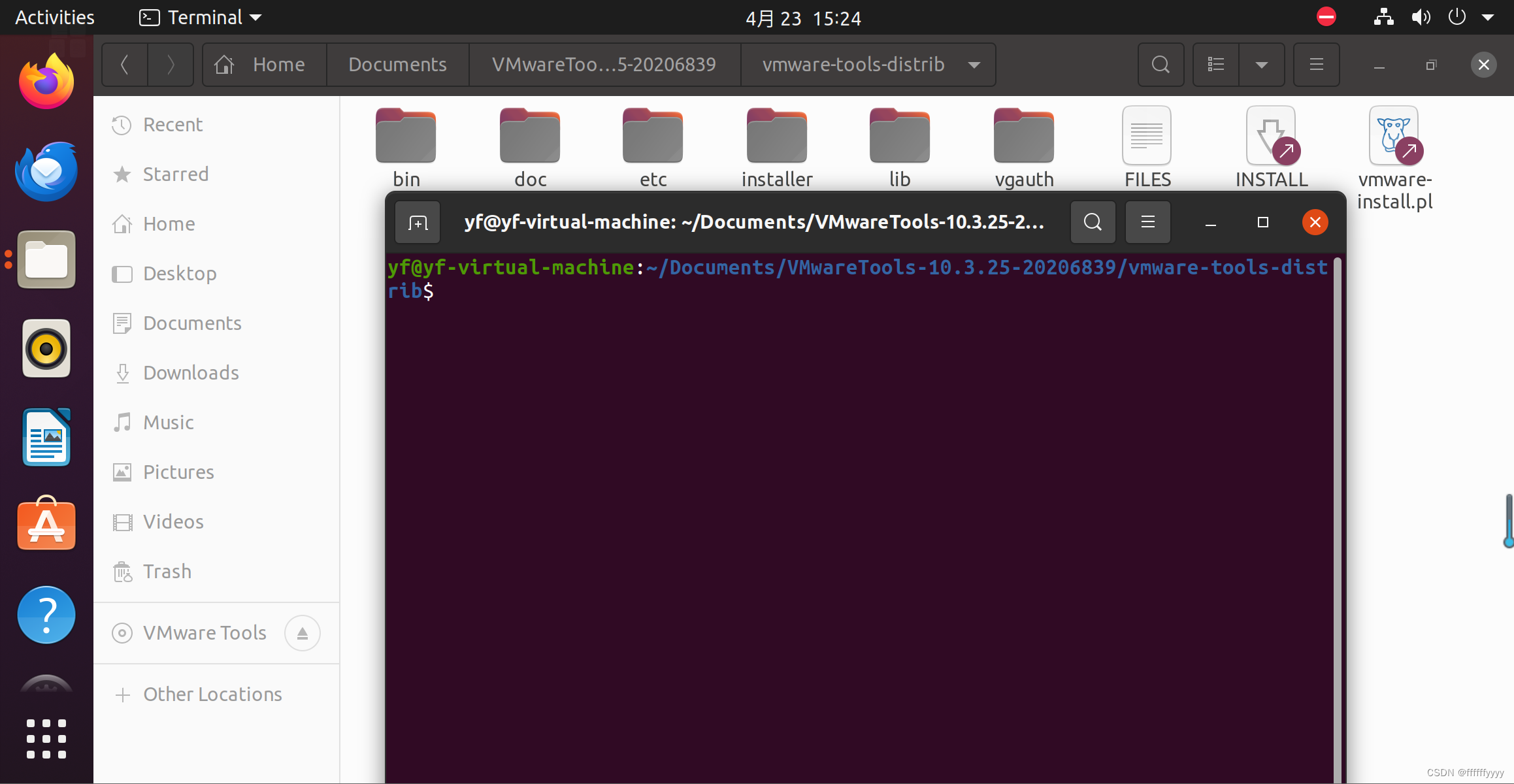Open the doc folder
Screen dimensions: 1514x784
(530, 148)
